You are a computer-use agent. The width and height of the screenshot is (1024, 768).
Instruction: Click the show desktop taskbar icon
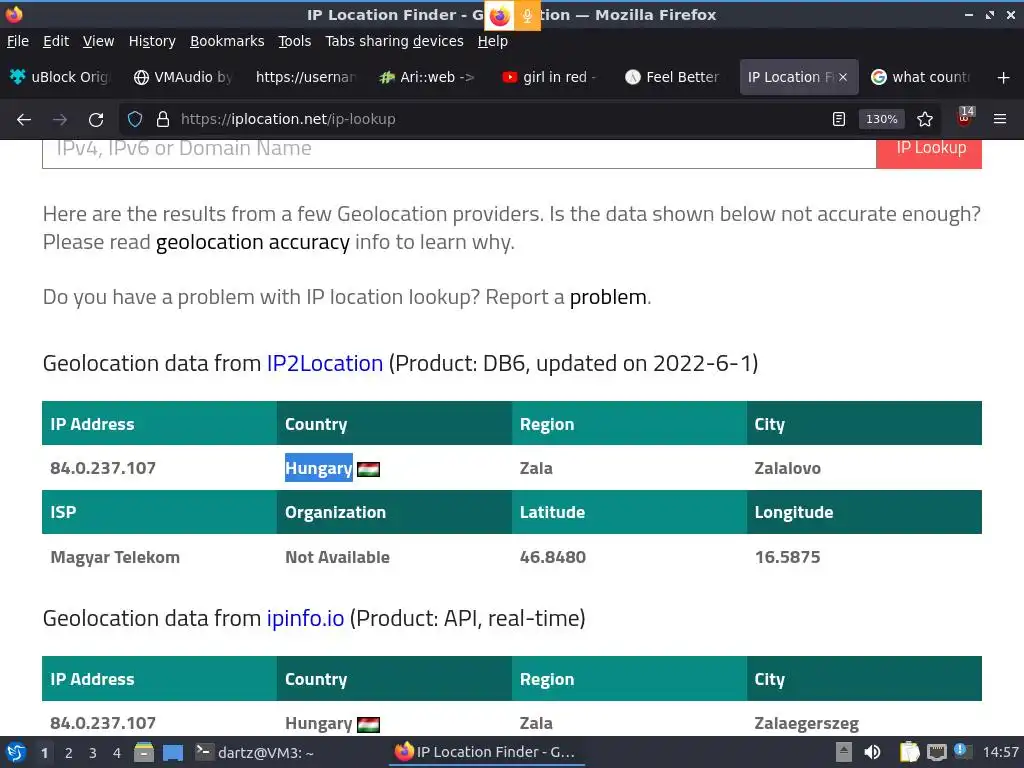(x=172, y=752)
